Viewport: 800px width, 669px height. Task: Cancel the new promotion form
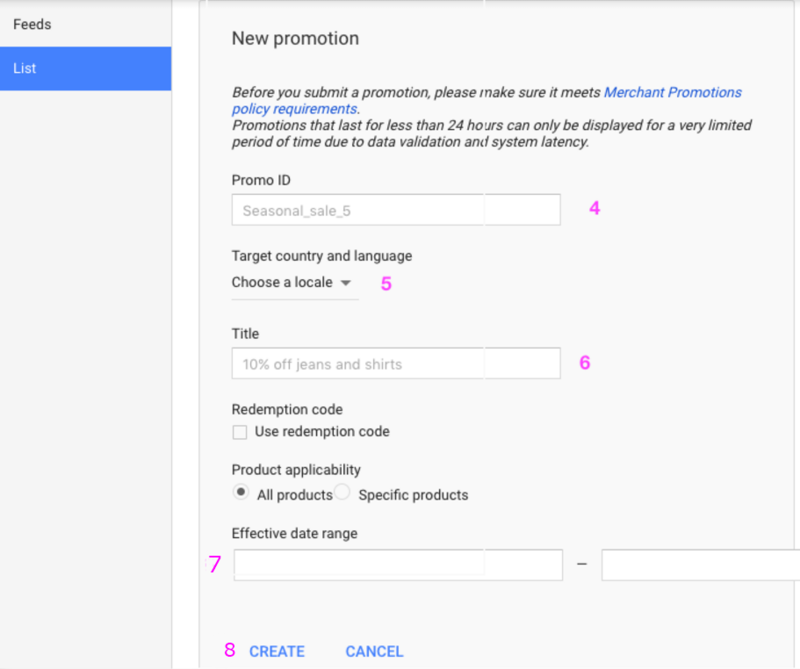click(374, 652)
